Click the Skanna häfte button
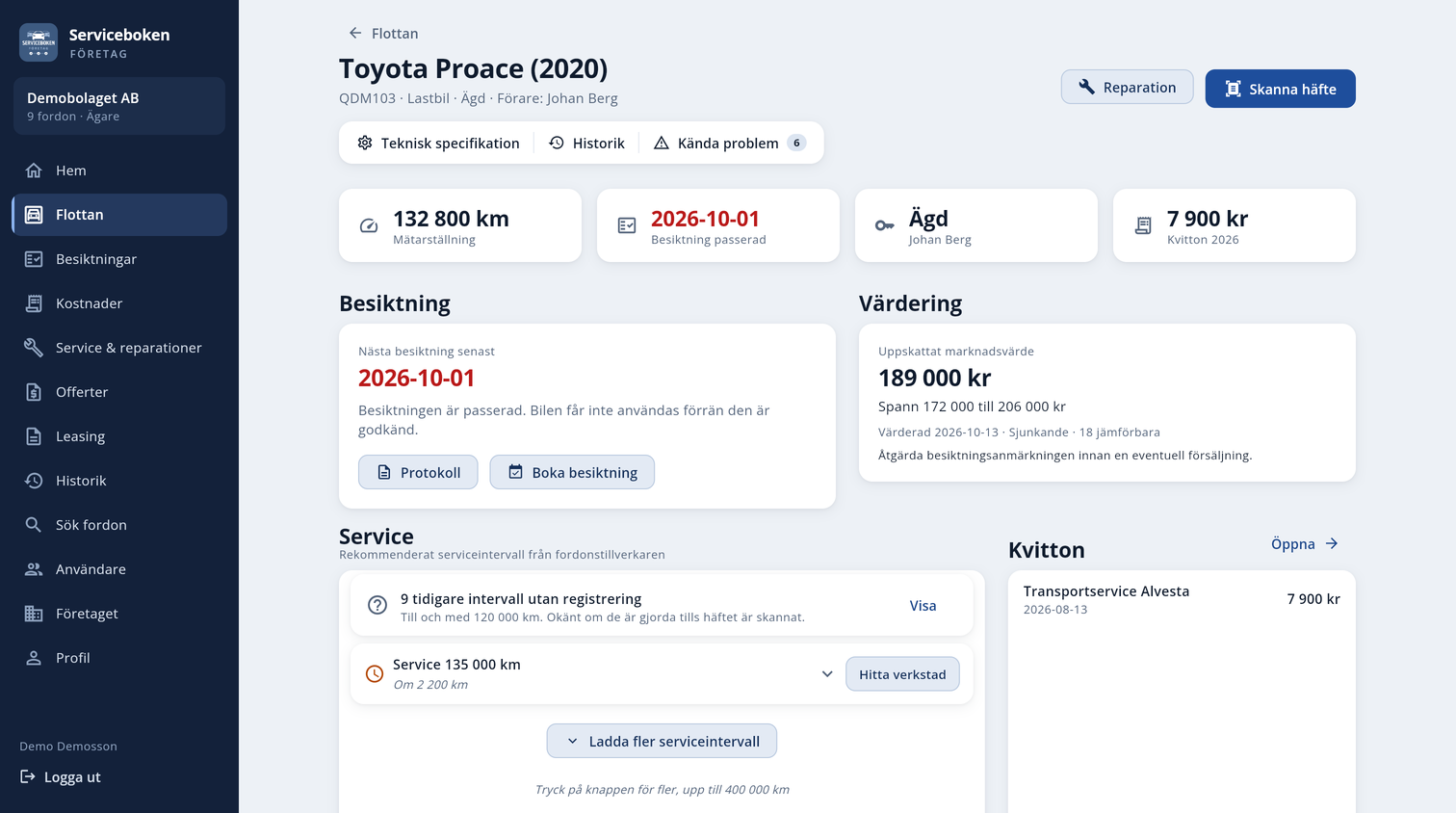The width and height of the screenshot is (1456, 813). [x=1280, y=89]
